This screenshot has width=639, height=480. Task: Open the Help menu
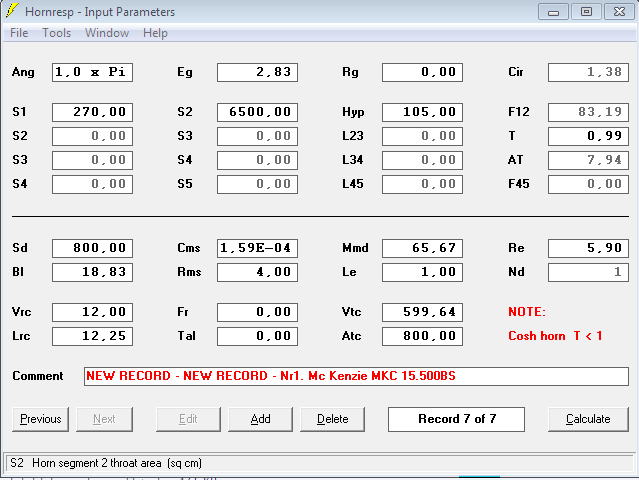(155, 33)
